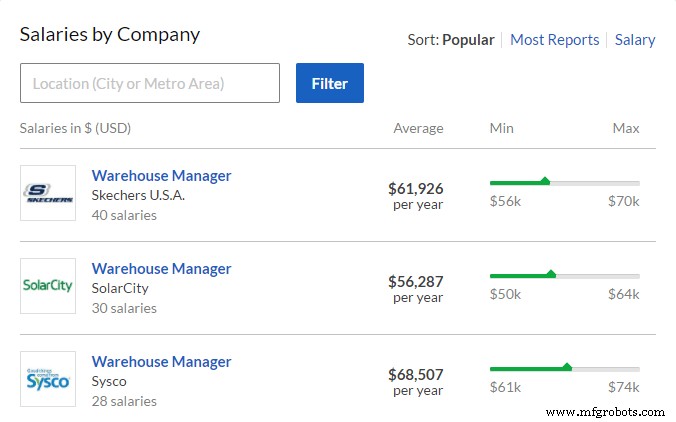Screen dimensions: 676x422
Task: Click the Skechers company logo
Action: (48, 193)
